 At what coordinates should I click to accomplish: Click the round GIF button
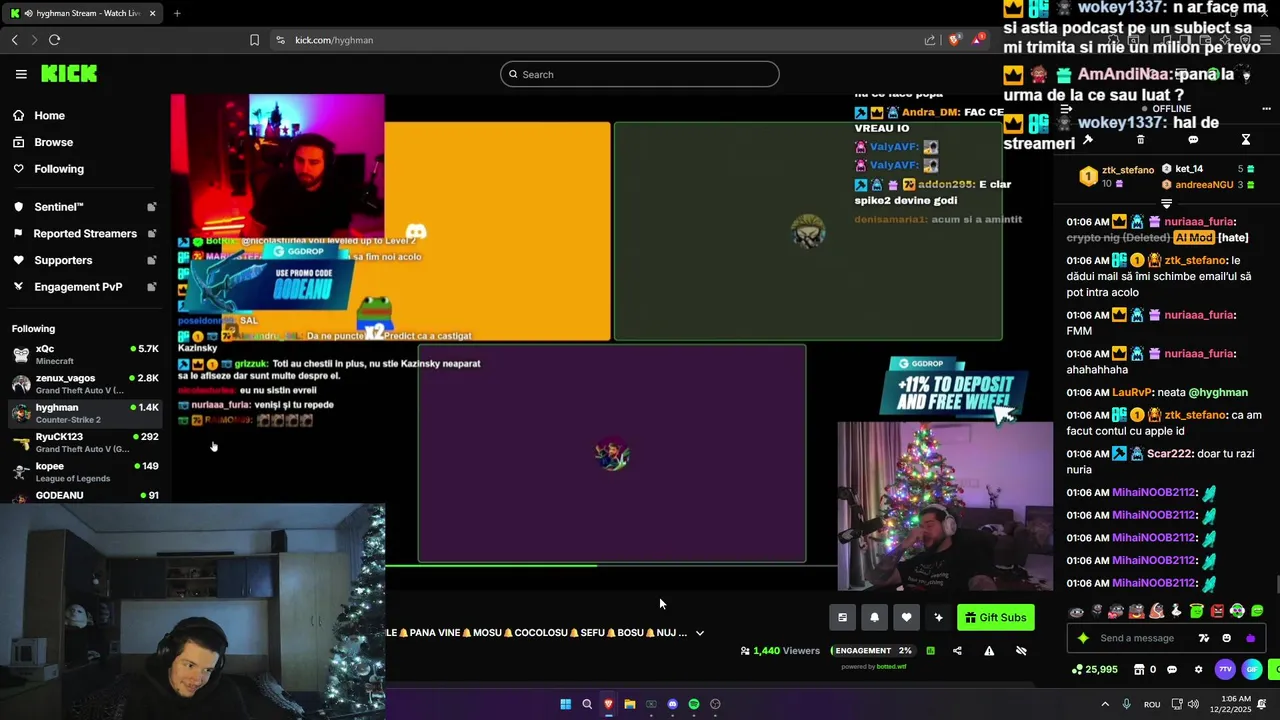(x=1252, y=670)
